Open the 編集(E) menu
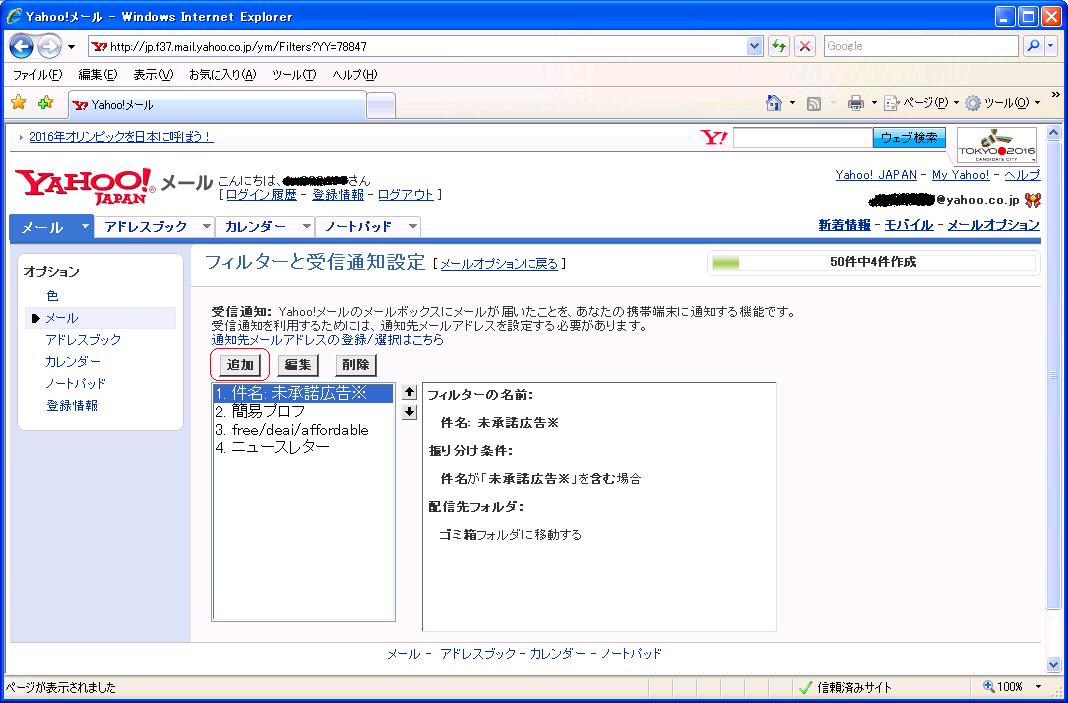 coord(97,75)
